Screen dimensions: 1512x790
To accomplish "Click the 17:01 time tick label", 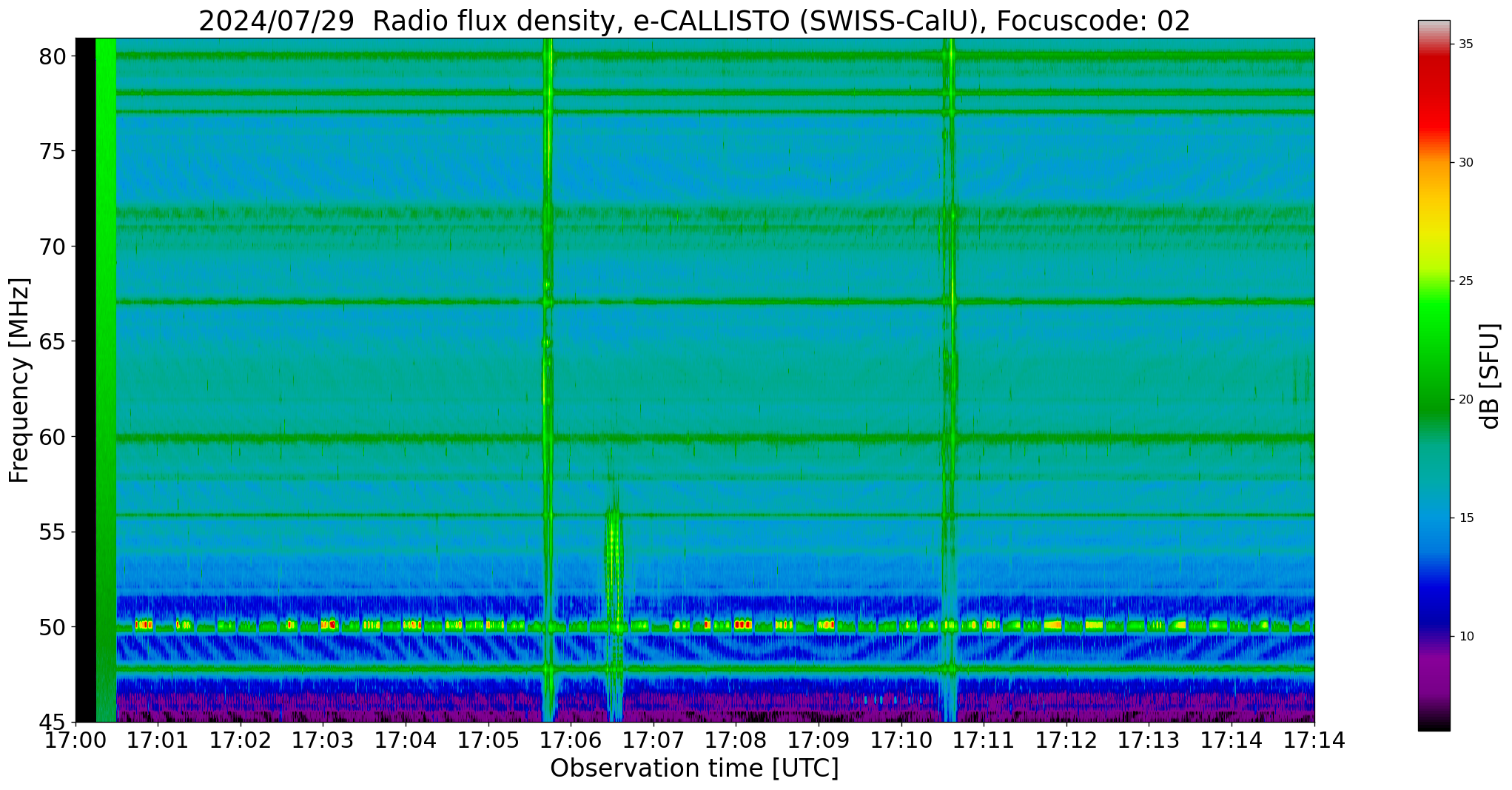I will 158,740.
